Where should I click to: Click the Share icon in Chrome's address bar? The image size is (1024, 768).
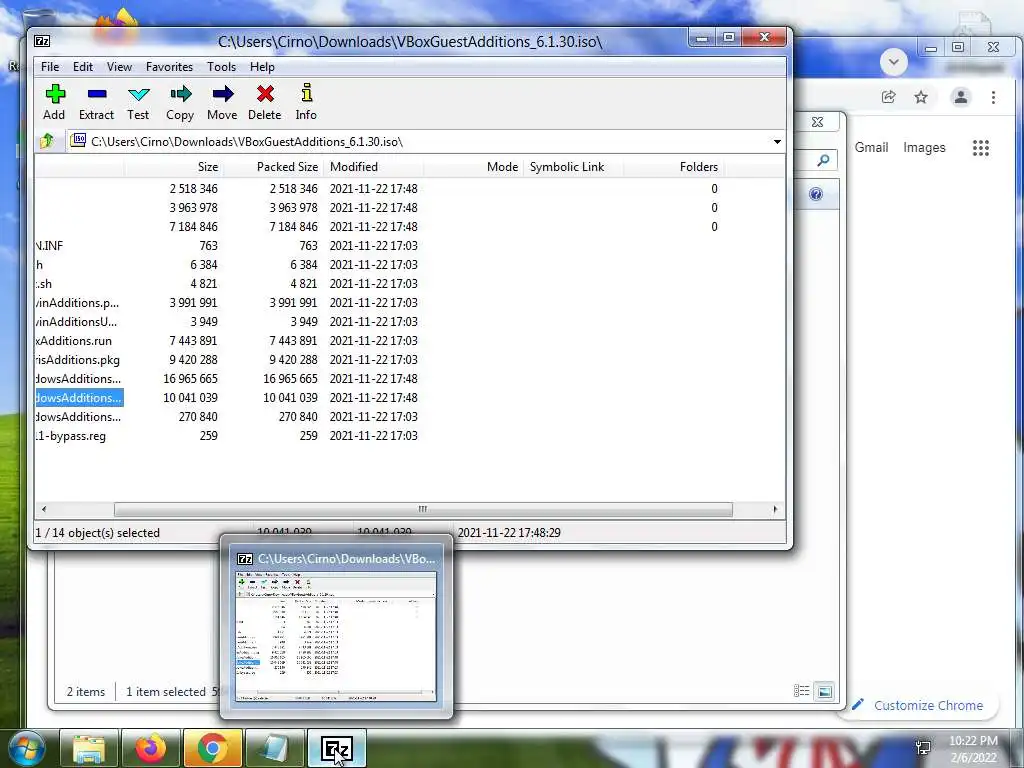point(888,97)
